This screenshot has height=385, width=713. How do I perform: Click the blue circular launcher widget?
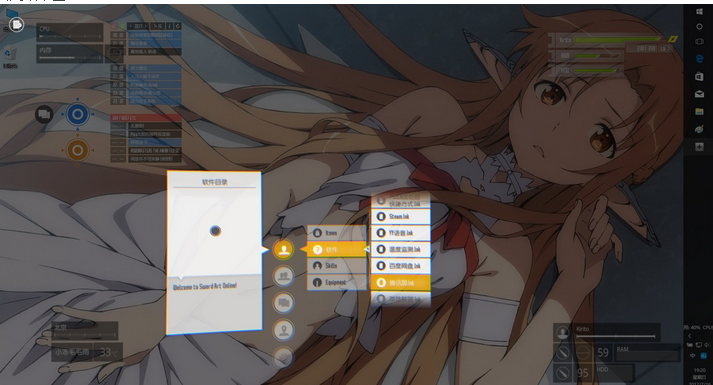(x=77, y=114)
